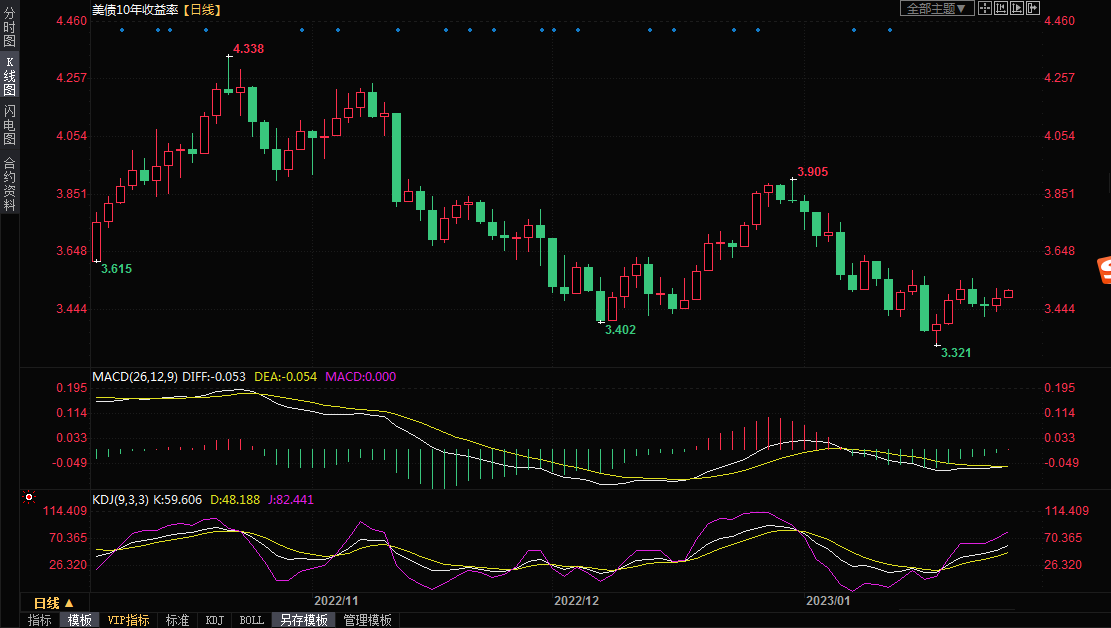Expand the 日线 period selector
Image resolution: width=1111 pixels, height=628 pixels.
(x=53, y=603)
